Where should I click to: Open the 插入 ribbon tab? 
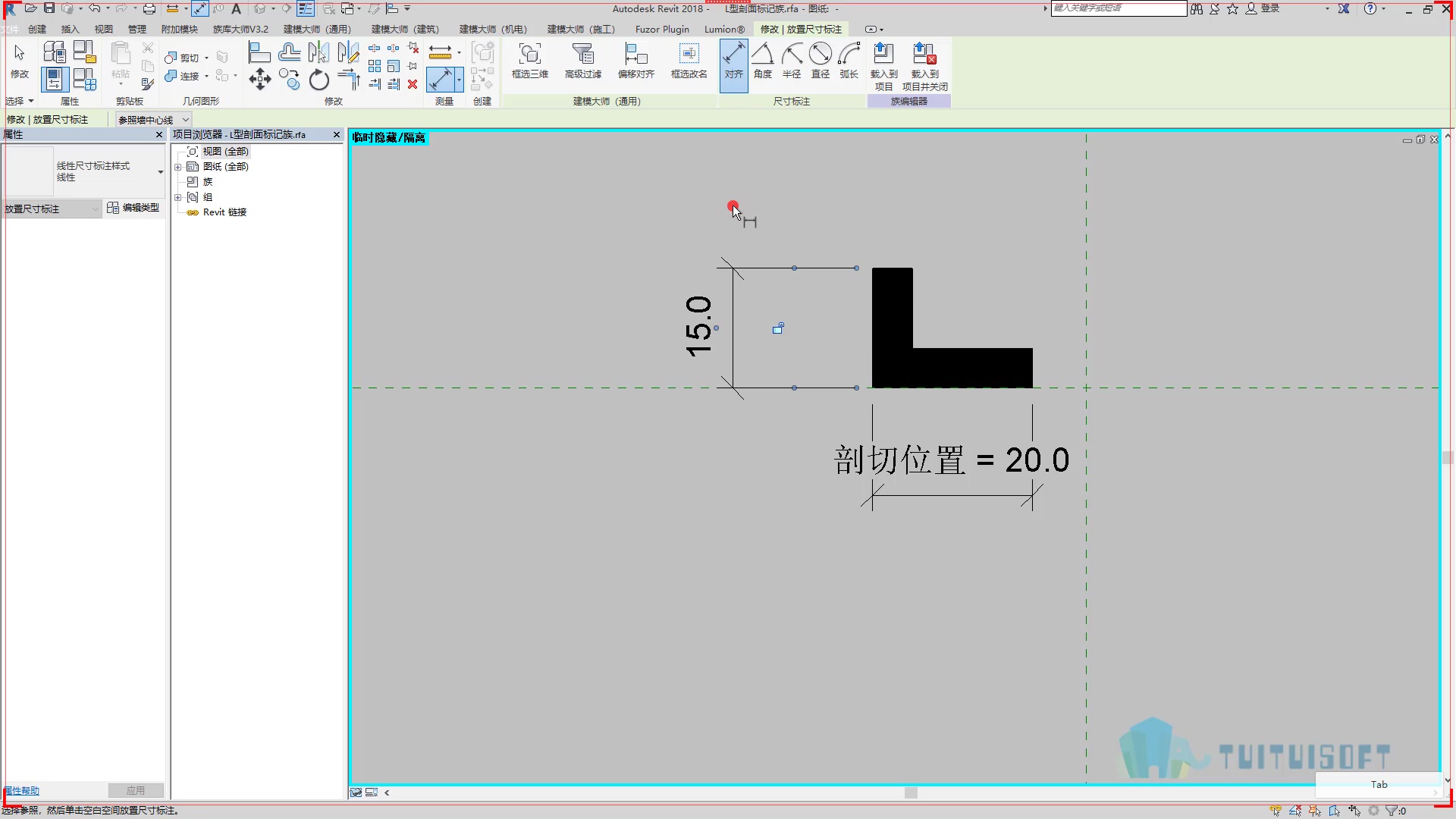[70, 29]
